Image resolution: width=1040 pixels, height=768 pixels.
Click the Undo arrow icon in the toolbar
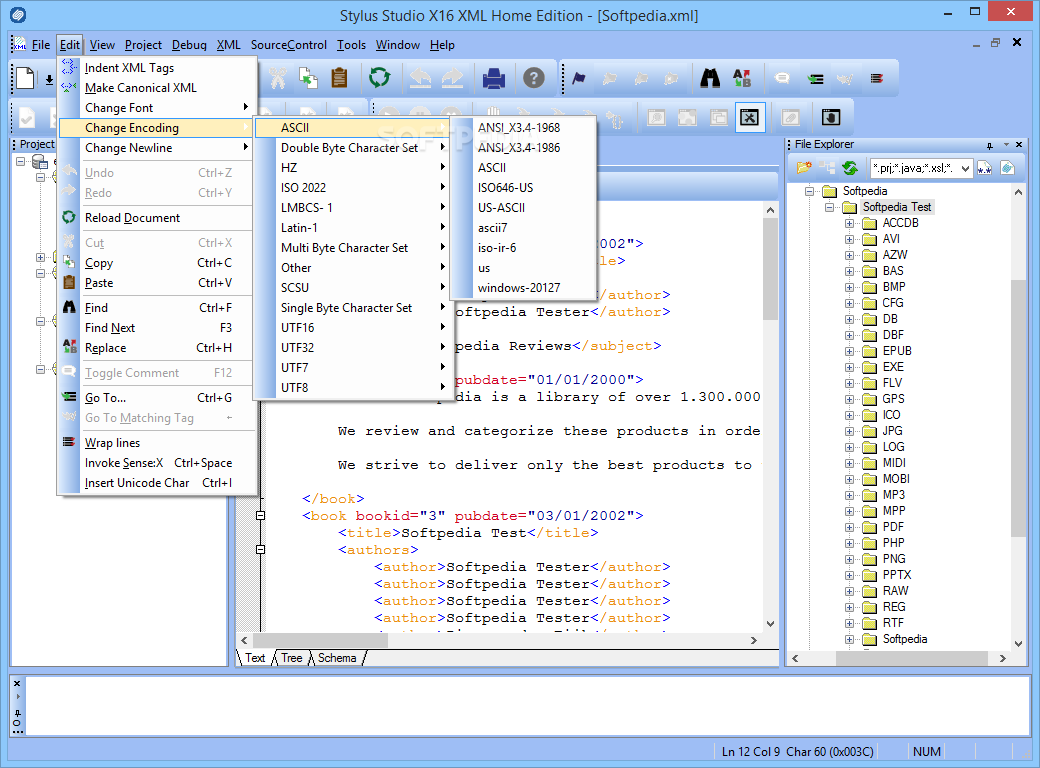click(420, 78)
